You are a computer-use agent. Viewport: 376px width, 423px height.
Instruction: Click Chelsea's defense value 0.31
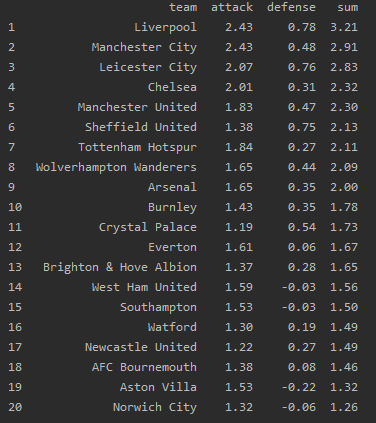coord(302,87)
